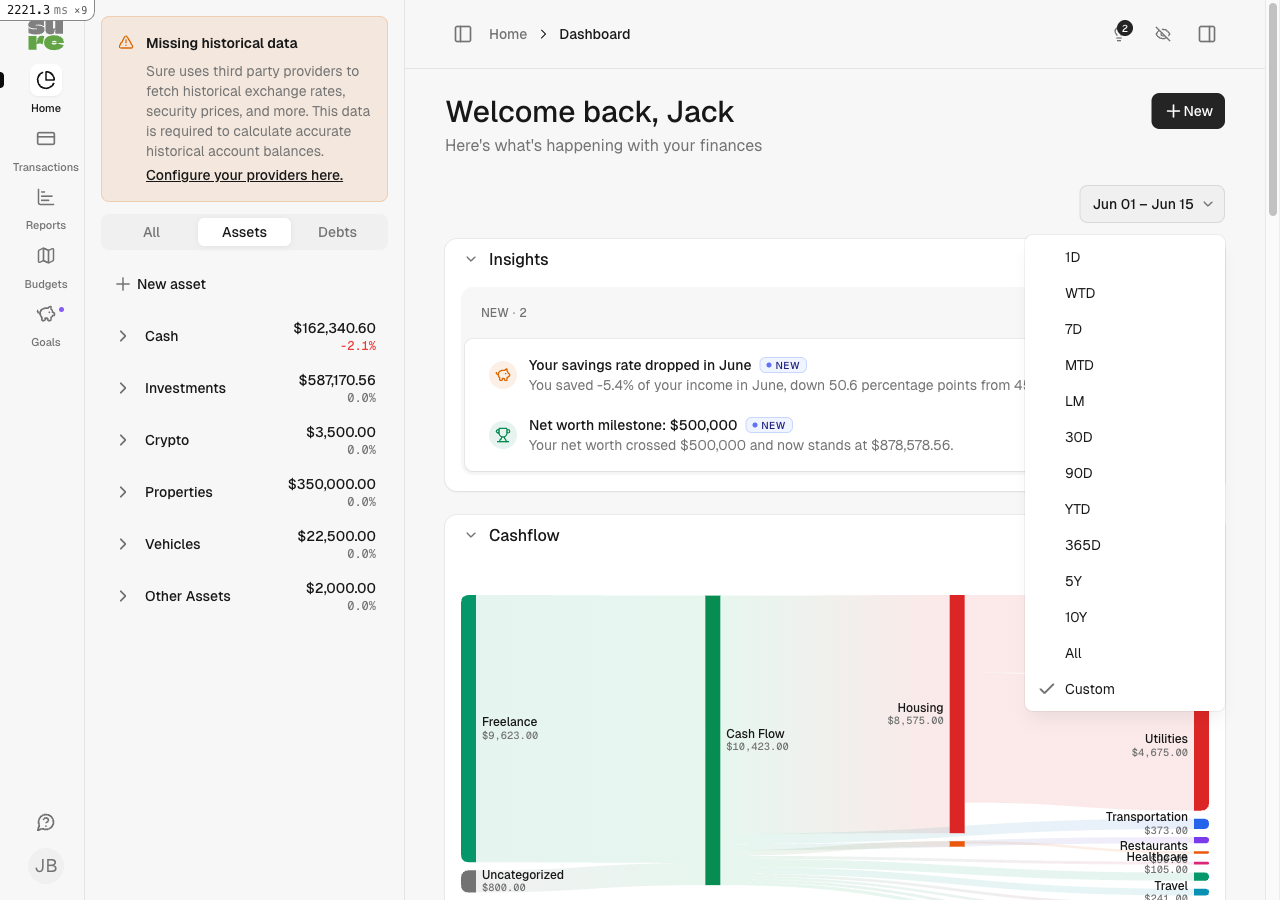
Task: Expand the Other Assets group
Action: pyautogui.click(x=123, y=596)
